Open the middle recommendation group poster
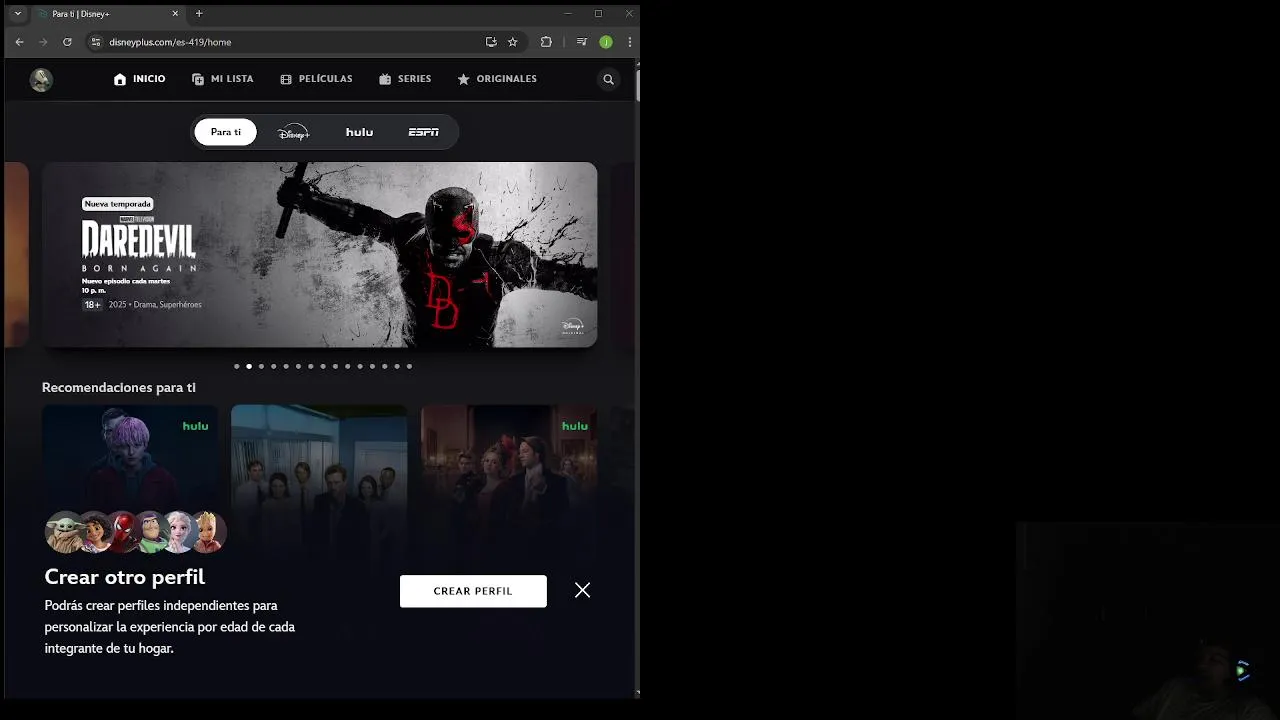Viewport: 1280px width, 720px height. (319, 455)
